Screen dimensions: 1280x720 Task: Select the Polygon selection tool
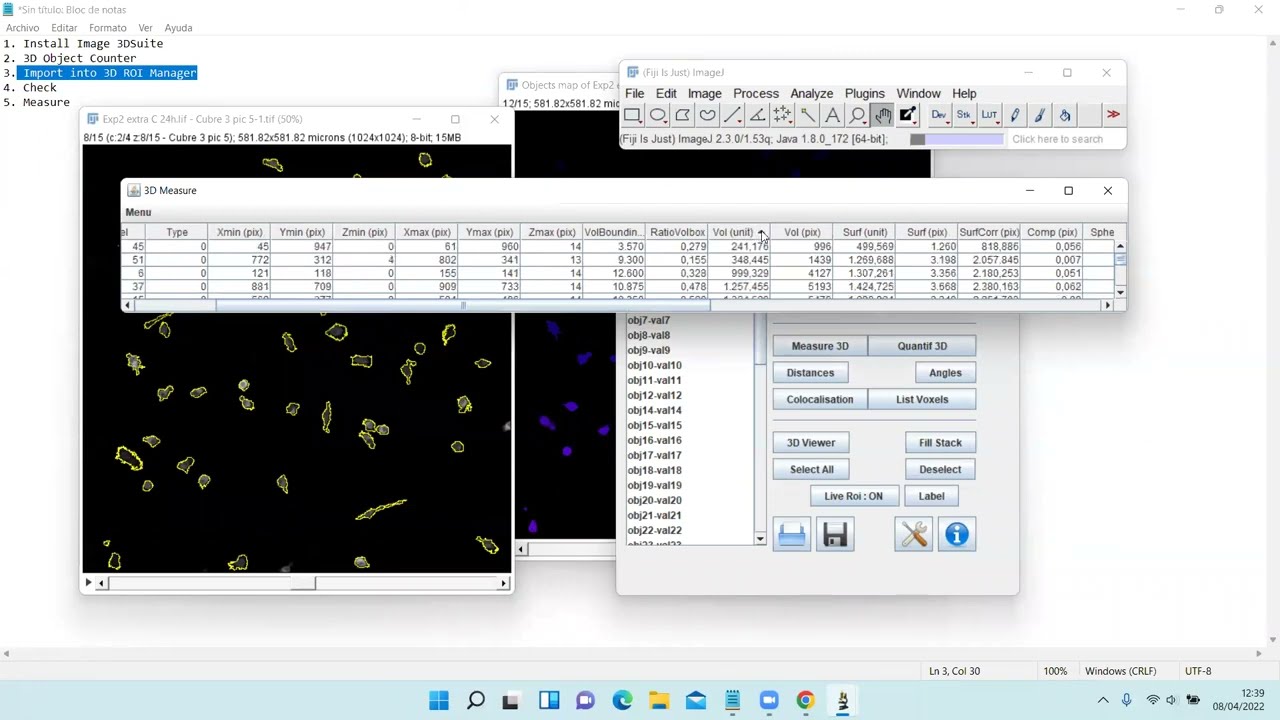pos(683,115)
